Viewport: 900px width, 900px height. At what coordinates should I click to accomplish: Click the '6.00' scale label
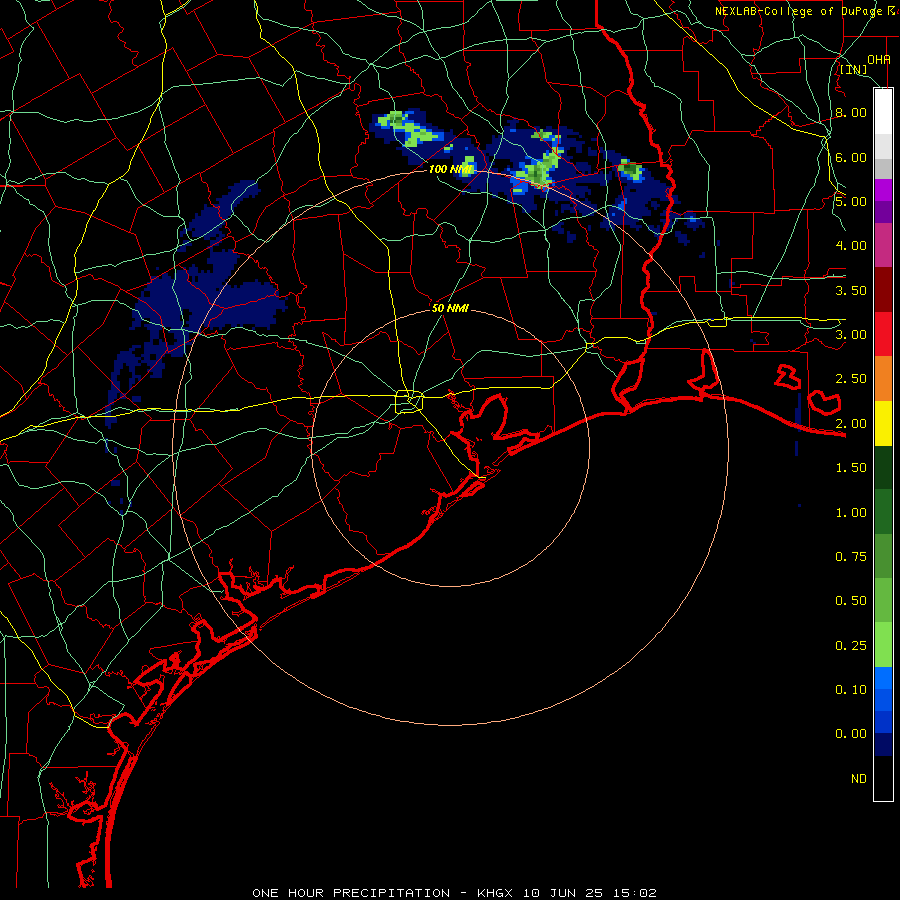tap(851, 157)
